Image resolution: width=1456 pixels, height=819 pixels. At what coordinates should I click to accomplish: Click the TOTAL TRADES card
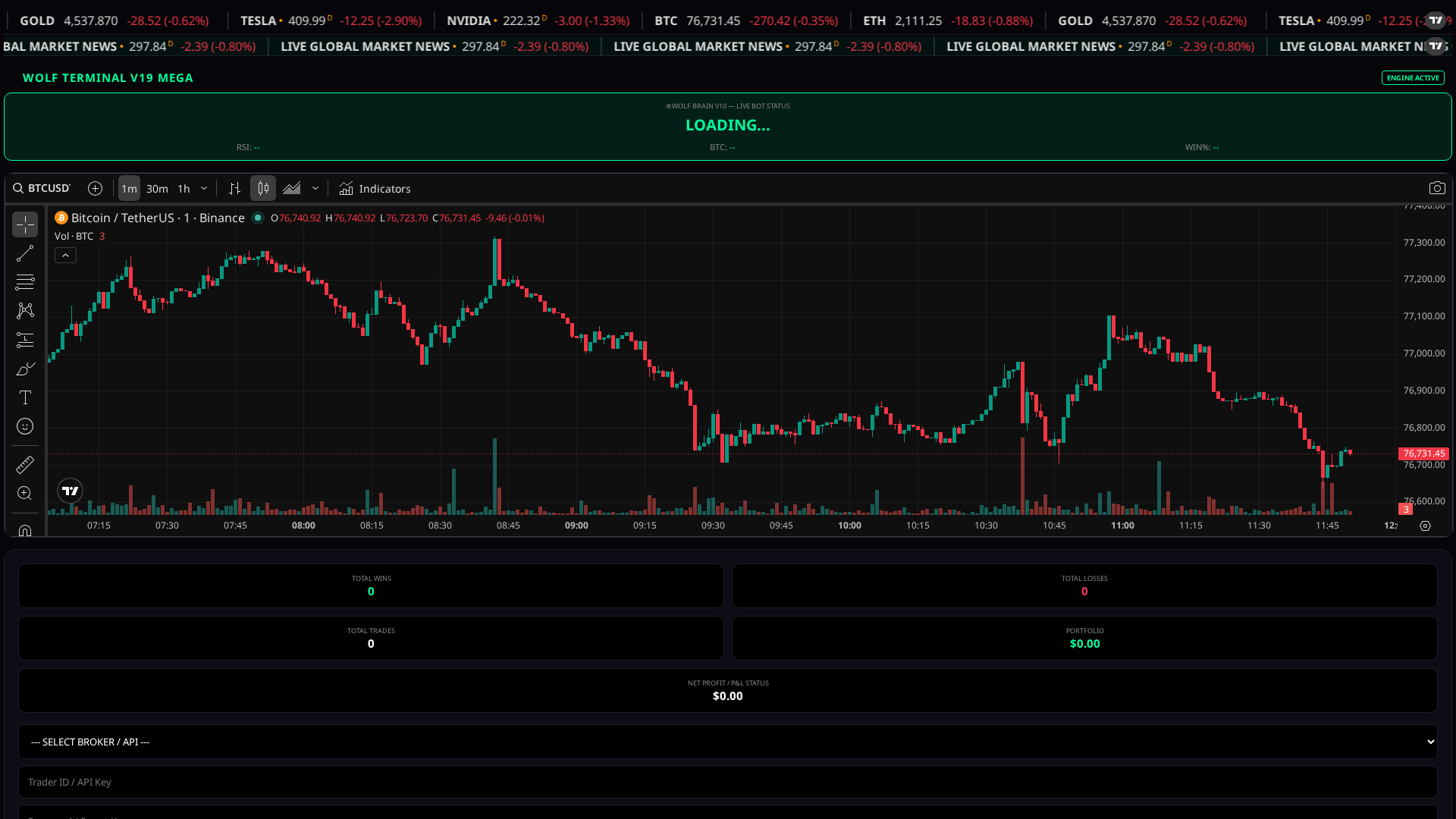[371, 638]
